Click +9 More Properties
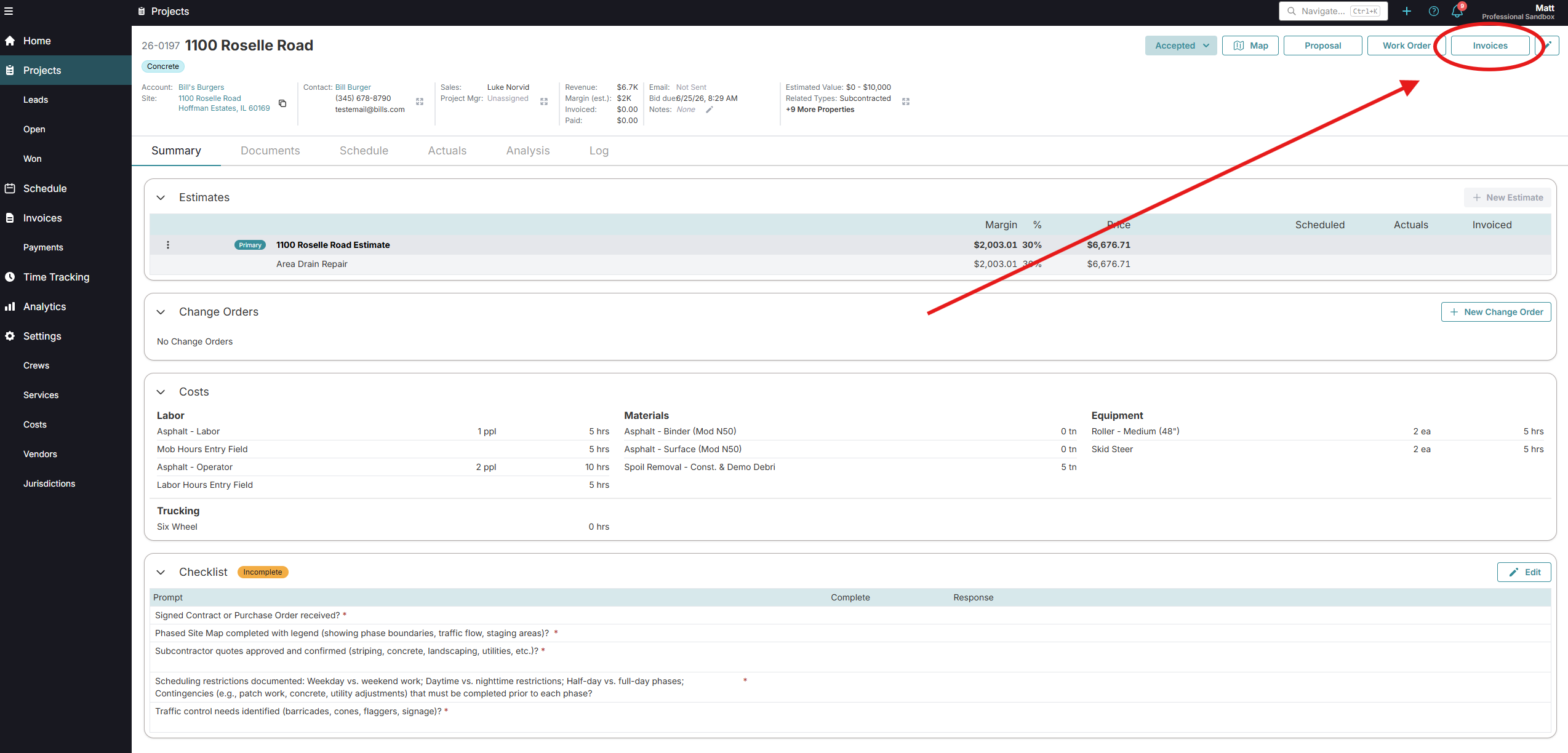This screenshot has height=753, width=1568. 820,110
